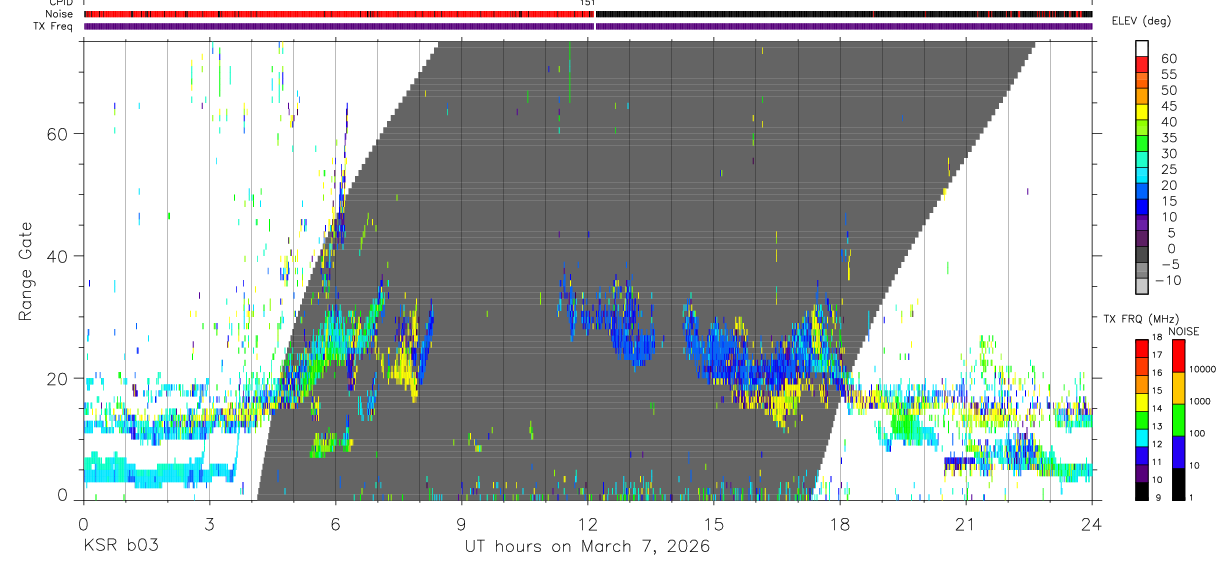Click the '21' tick label on the UT hours axis

(x=965, y=523)
